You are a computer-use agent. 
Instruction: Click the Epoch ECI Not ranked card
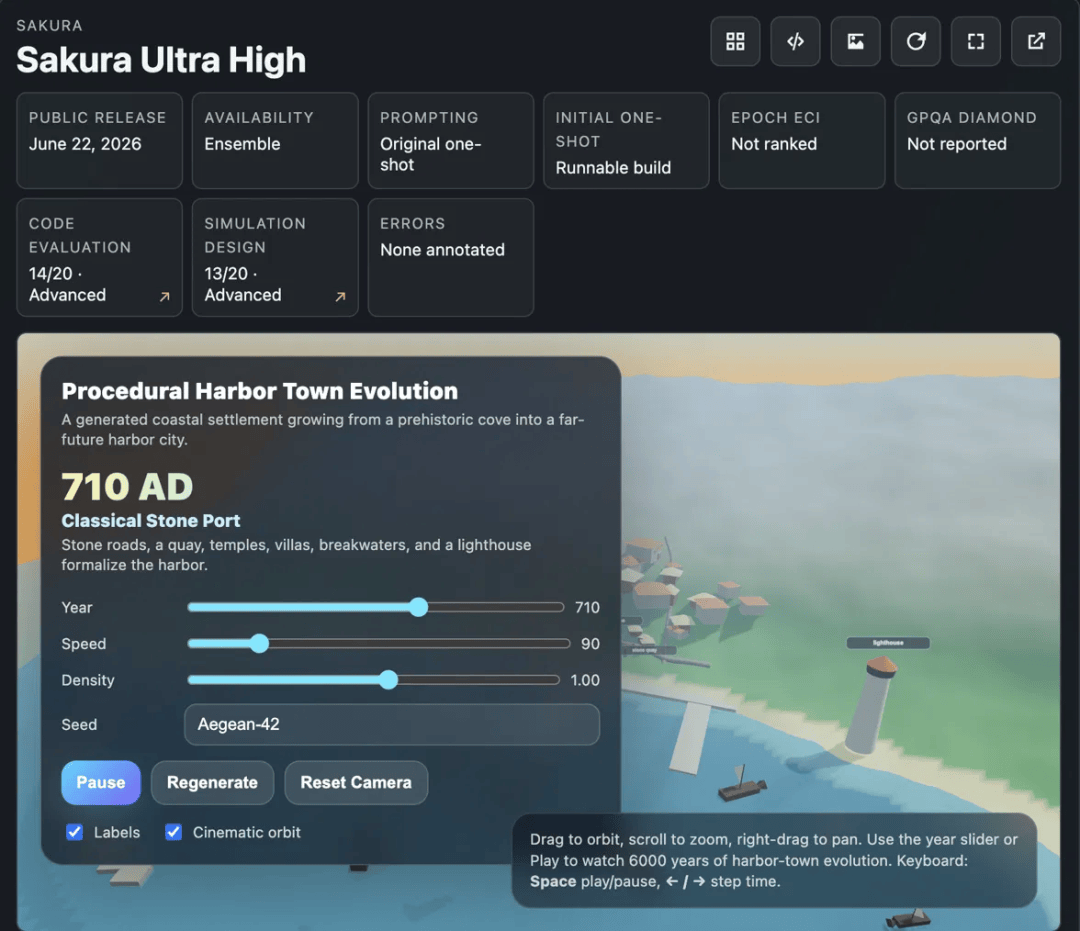coord(802,140)
